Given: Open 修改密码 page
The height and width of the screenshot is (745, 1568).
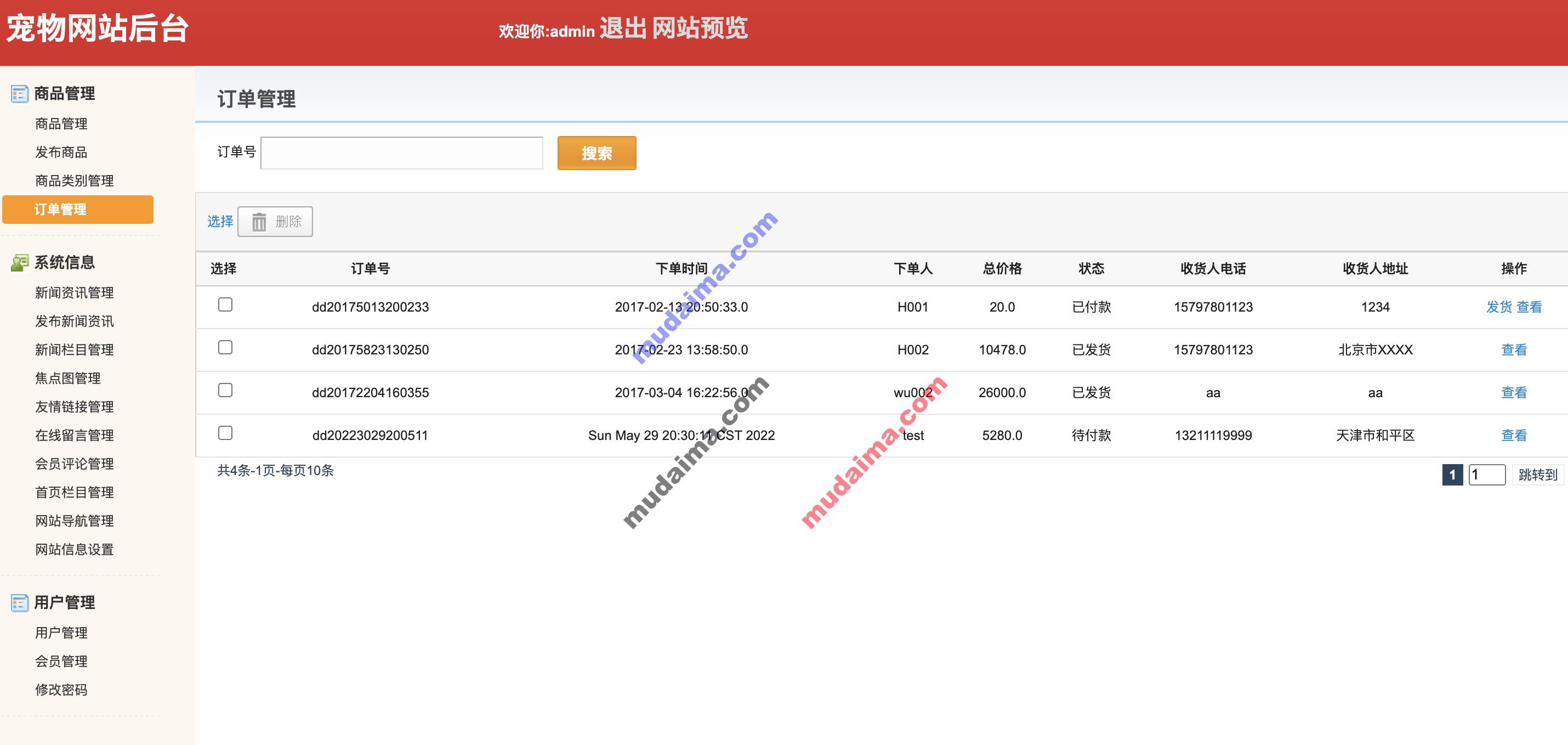Looking at the screenshot, I should (61, 690).
